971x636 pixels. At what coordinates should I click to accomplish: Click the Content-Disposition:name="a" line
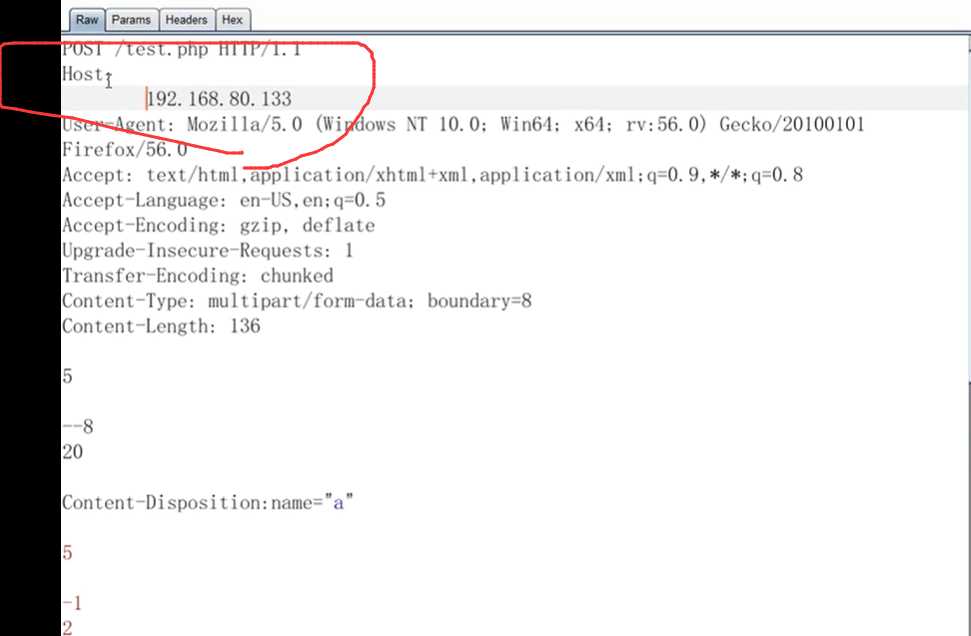coord(207,502)
